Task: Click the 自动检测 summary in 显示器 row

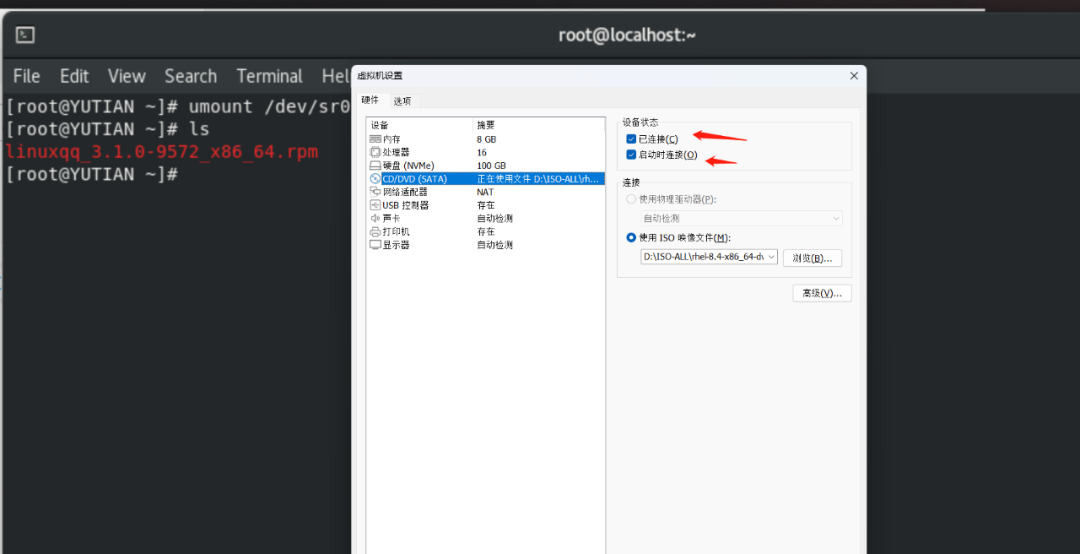Action: (495, 245)
